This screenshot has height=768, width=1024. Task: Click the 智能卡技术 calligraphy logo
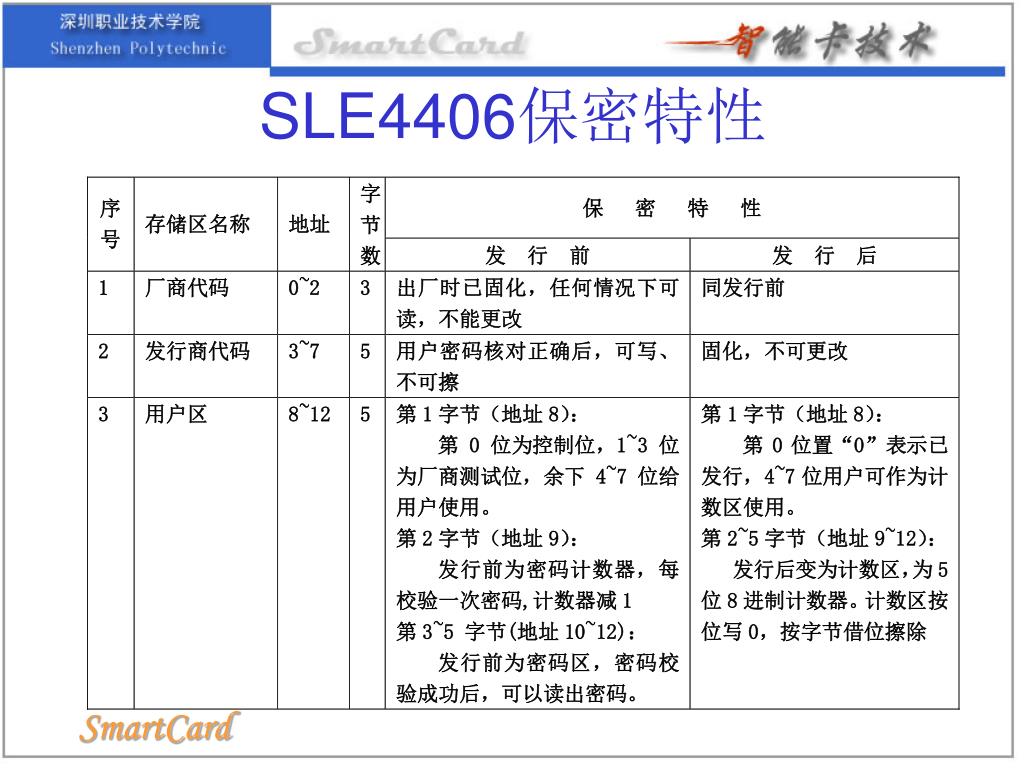(802, 40)
